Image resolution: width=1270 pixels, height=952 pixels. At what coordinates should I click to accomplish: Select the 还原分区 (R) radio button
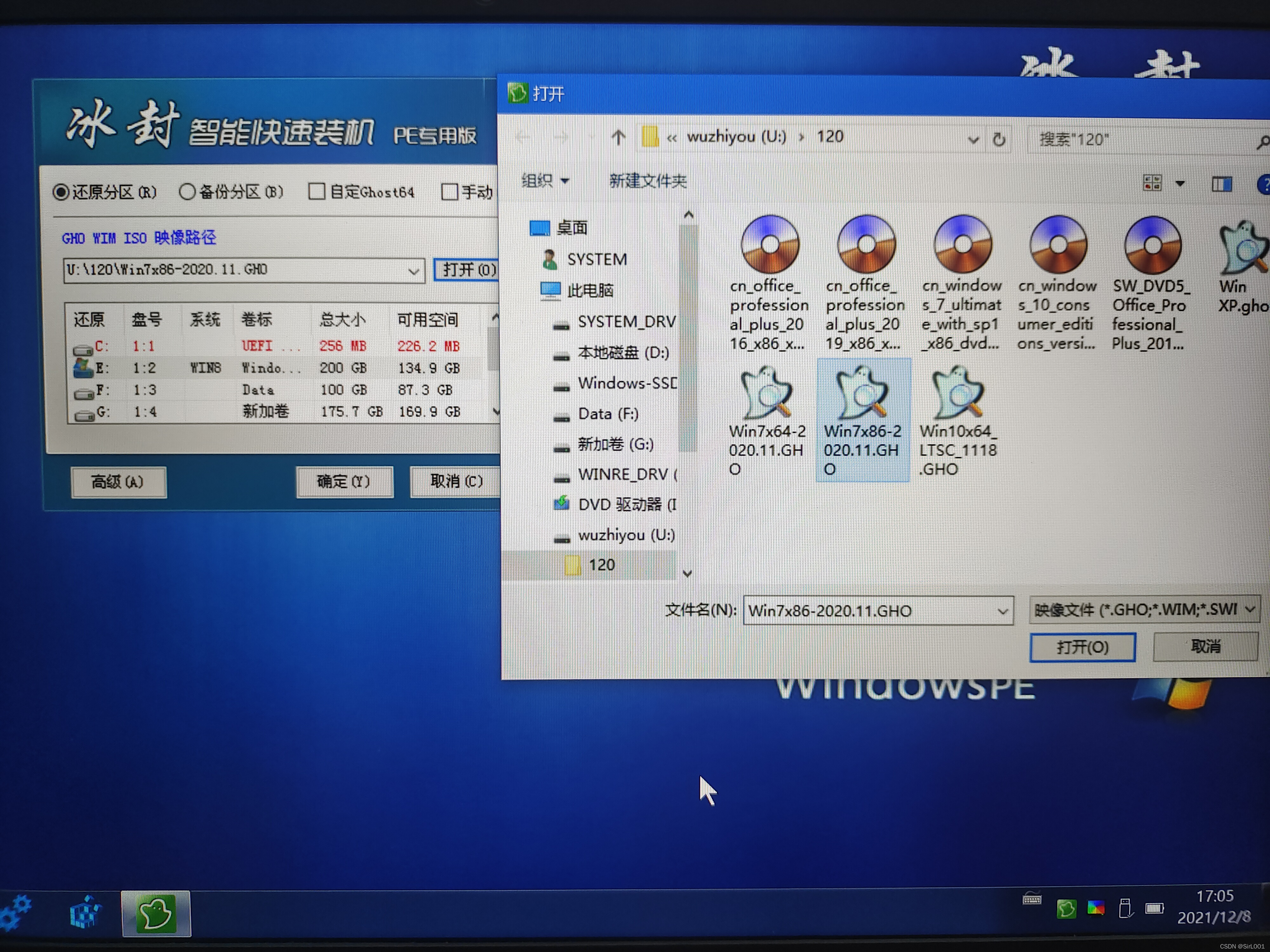[61, 192]
